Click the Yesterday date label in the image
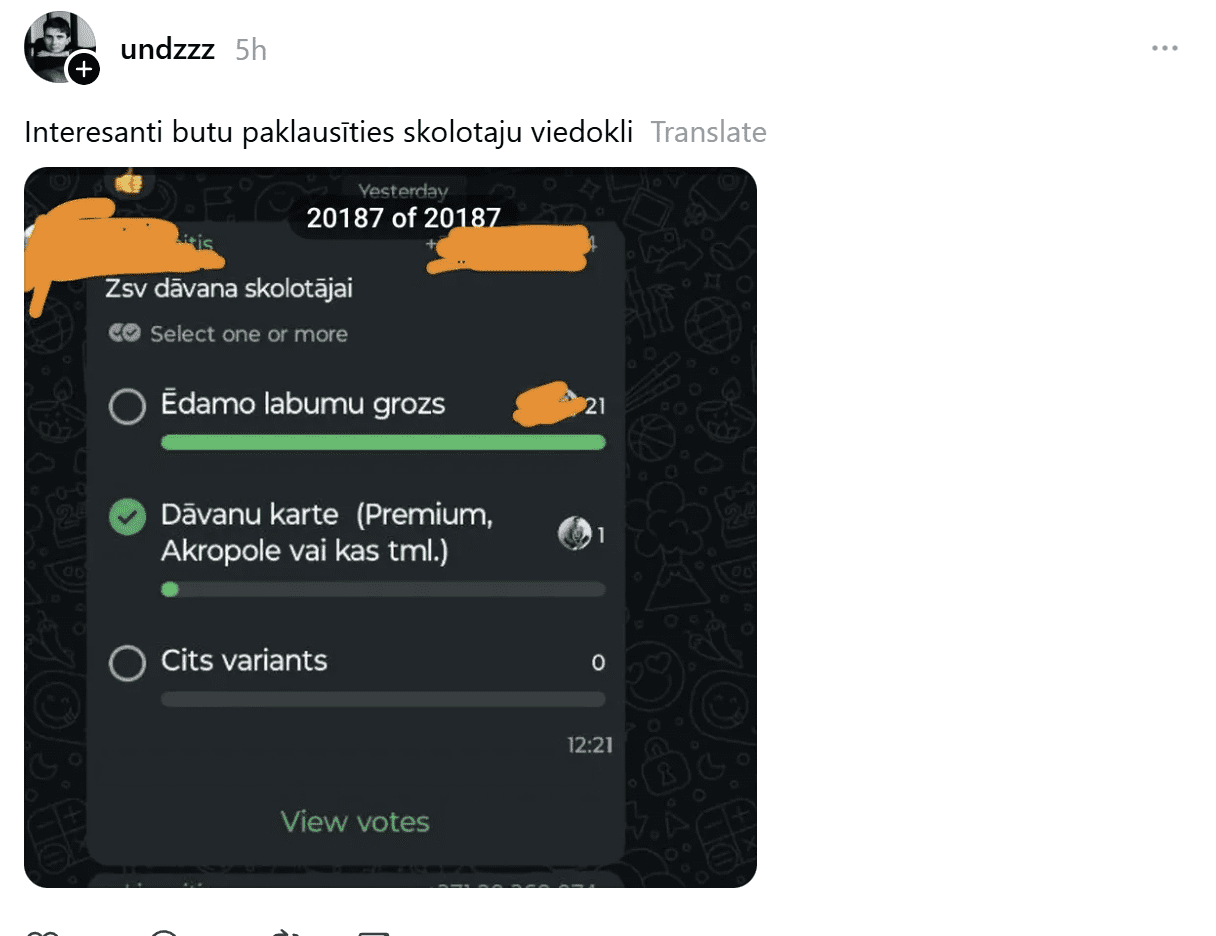The width and height of the screenshot is (1216, 936). [403, 190]
